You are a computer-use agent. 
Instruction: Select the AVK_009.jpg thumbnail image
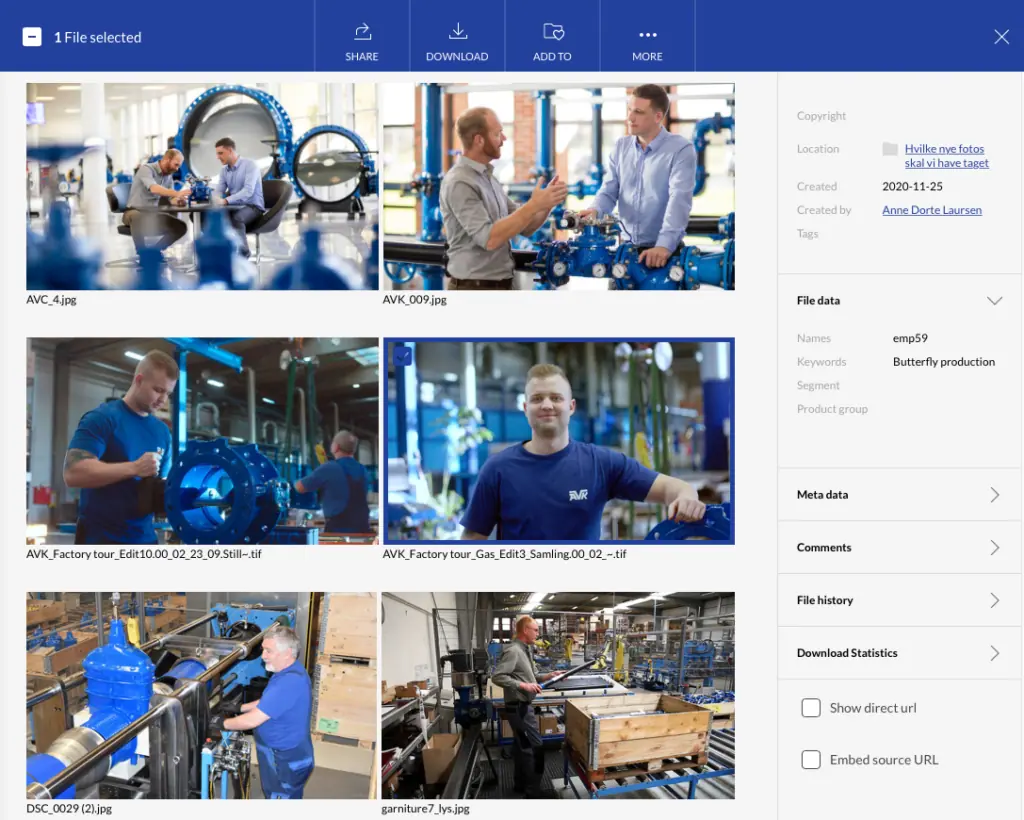[x=558, y=186]
